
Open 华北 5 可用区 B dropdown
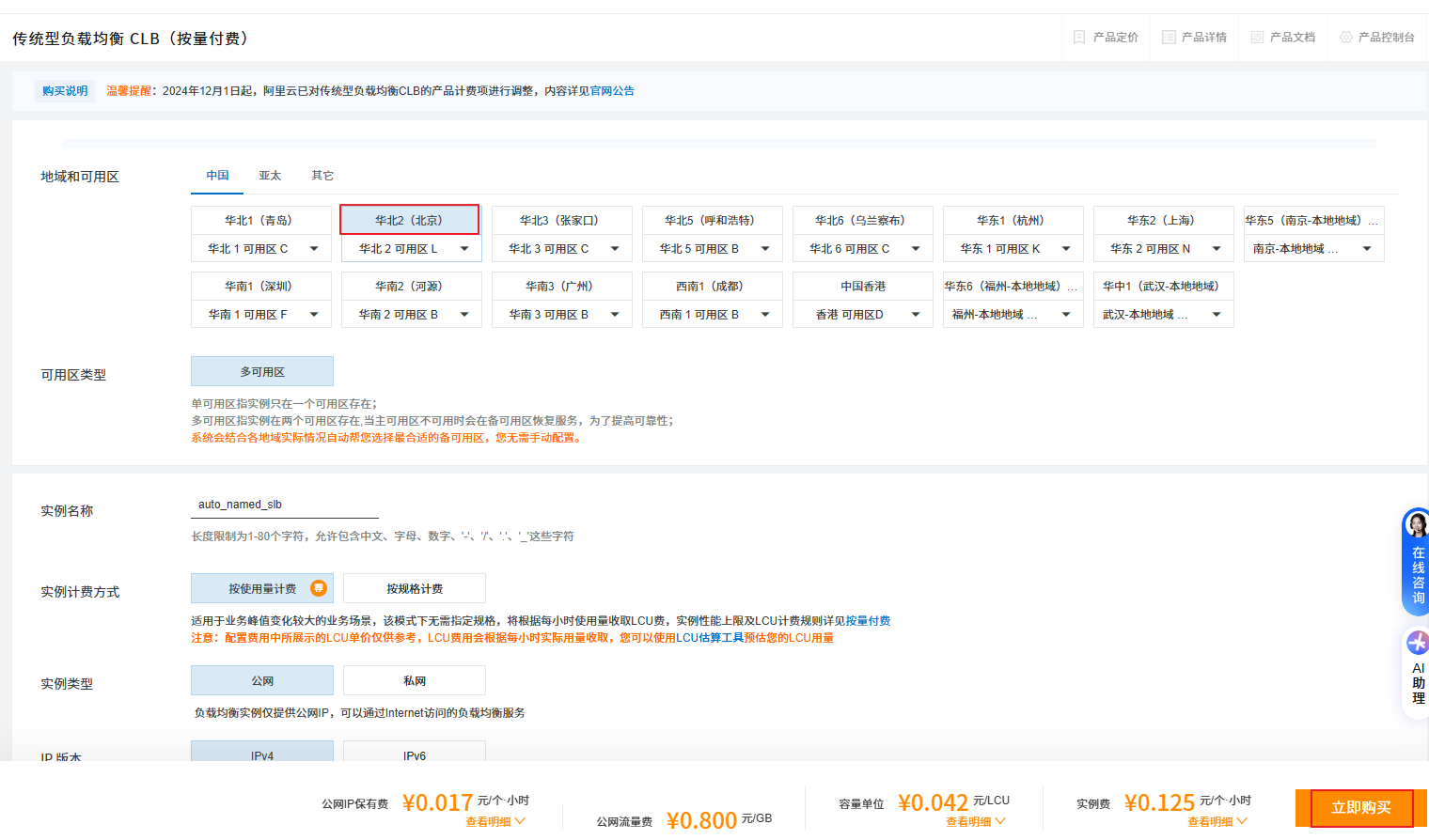713,248
